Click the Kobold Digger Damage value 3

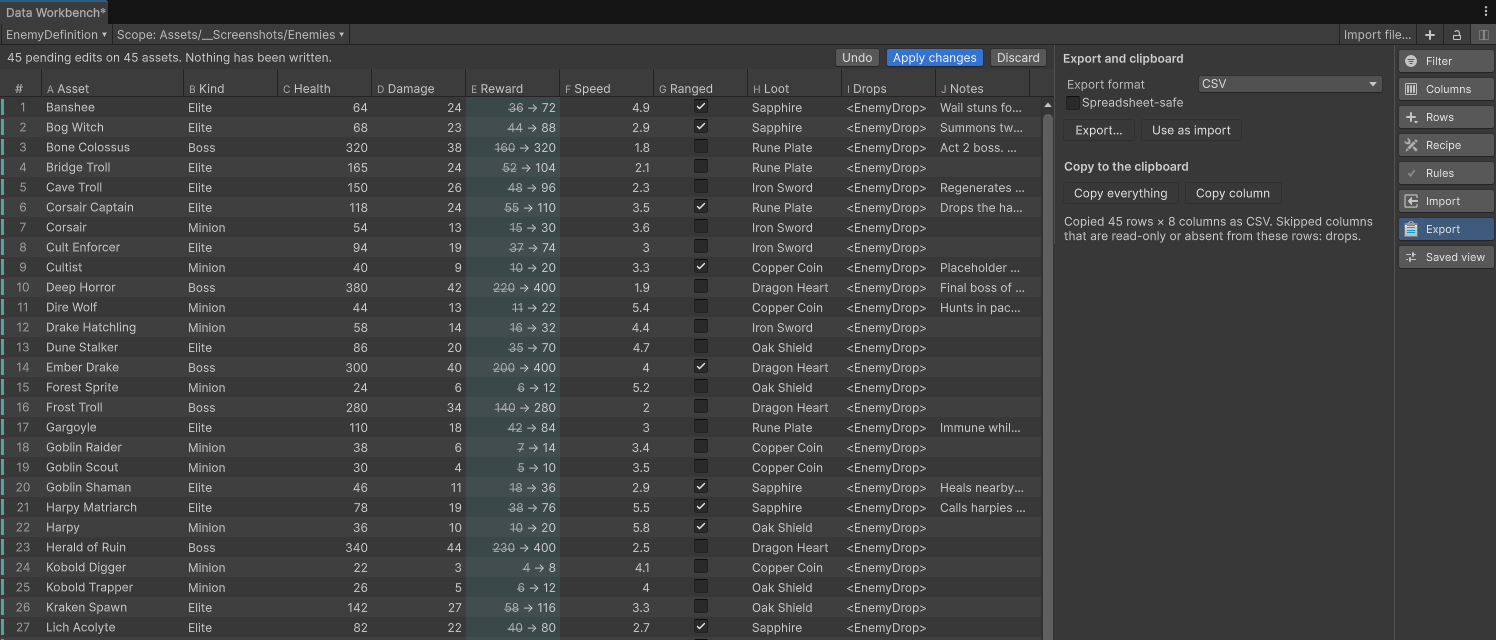[458, 567]
